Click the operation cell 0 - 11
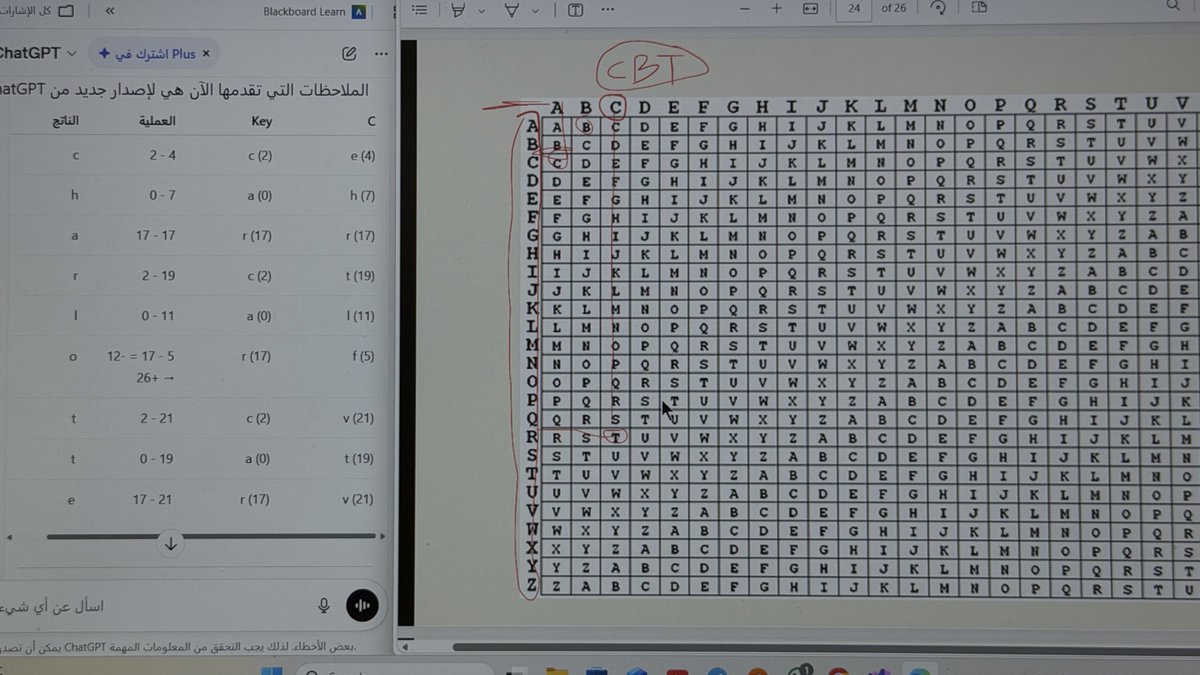1200x675 pixels. (x=160, y=316)
